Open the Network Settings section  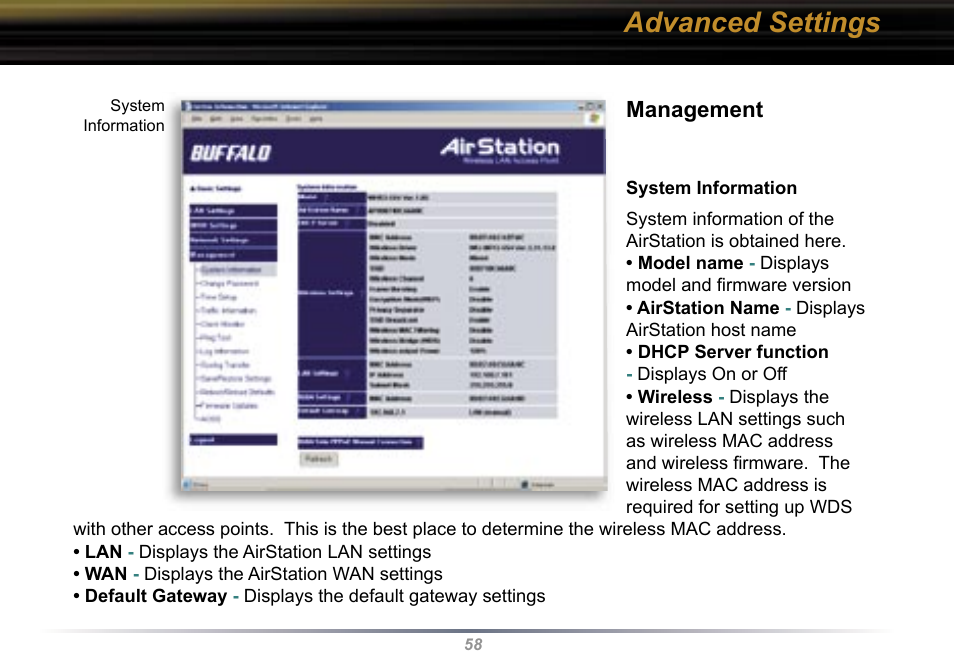pyautogui.click(x=233, y=240)
